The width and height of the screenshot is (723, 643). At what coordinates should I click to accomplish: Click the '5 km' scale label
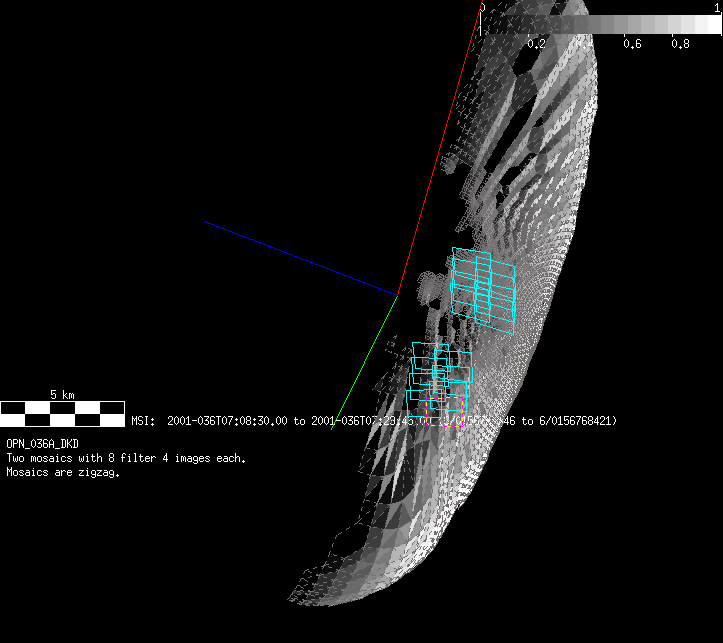pos(62,395)
